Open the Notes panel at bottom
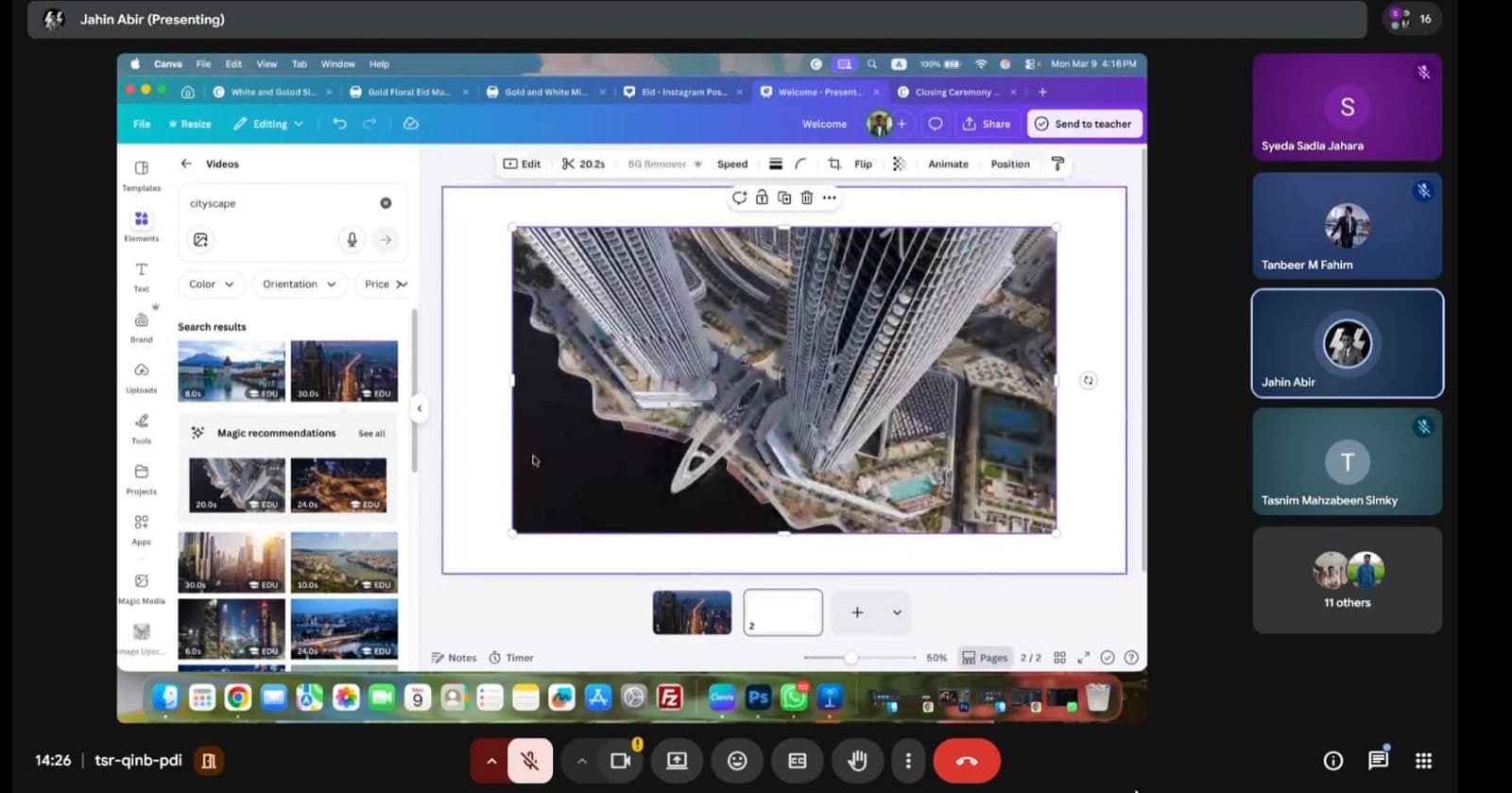This screenshot has height=793, width=1512. 454,658
